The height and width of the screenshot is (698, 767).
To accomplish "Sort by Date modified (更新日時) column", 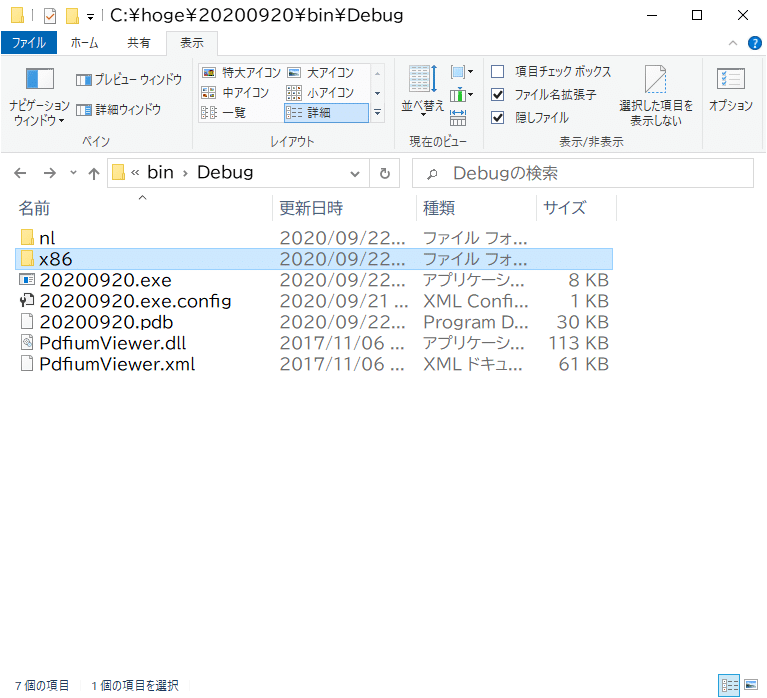I will click(344, 208).
